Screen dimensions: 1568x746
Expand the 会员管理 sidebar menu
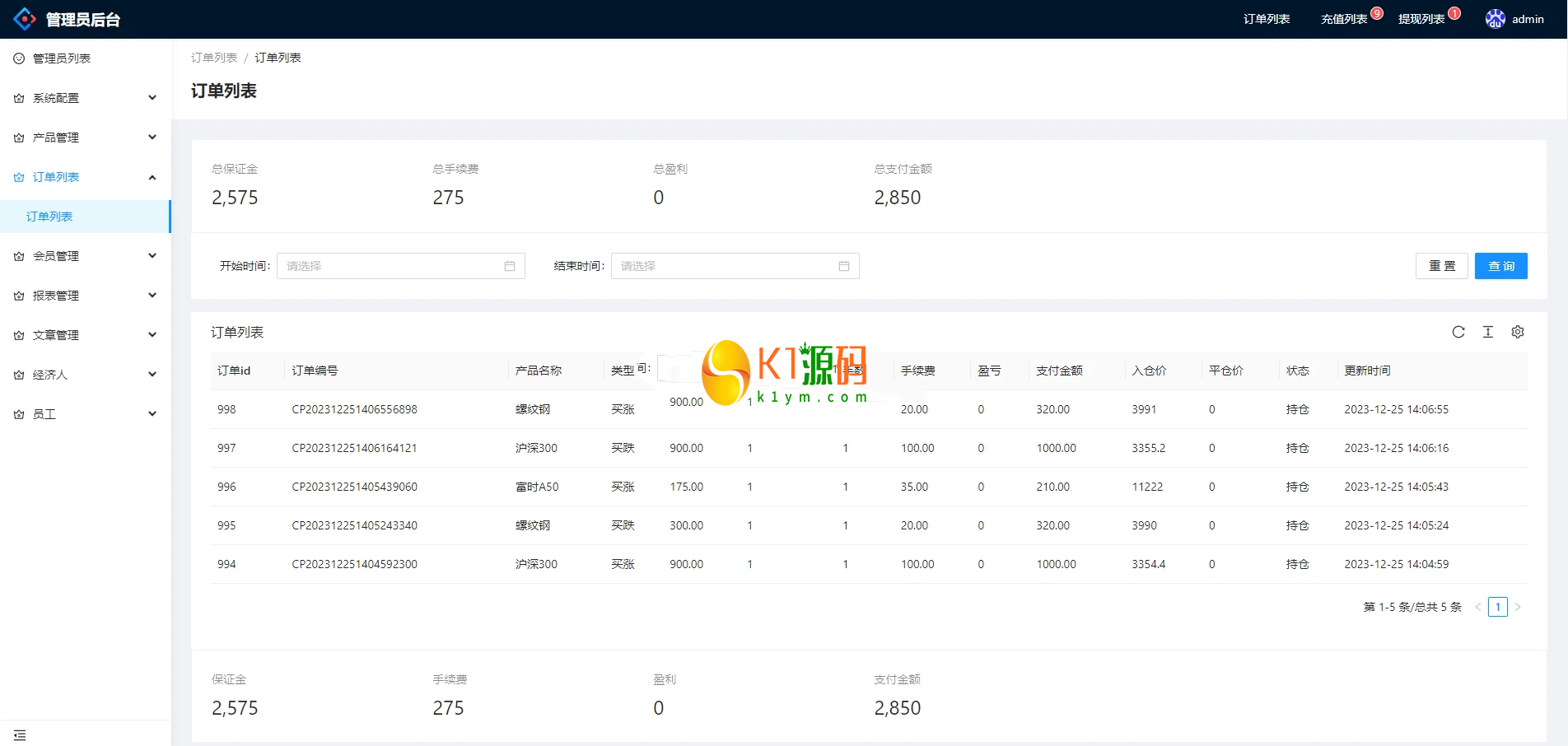click(x=86, y=256)
